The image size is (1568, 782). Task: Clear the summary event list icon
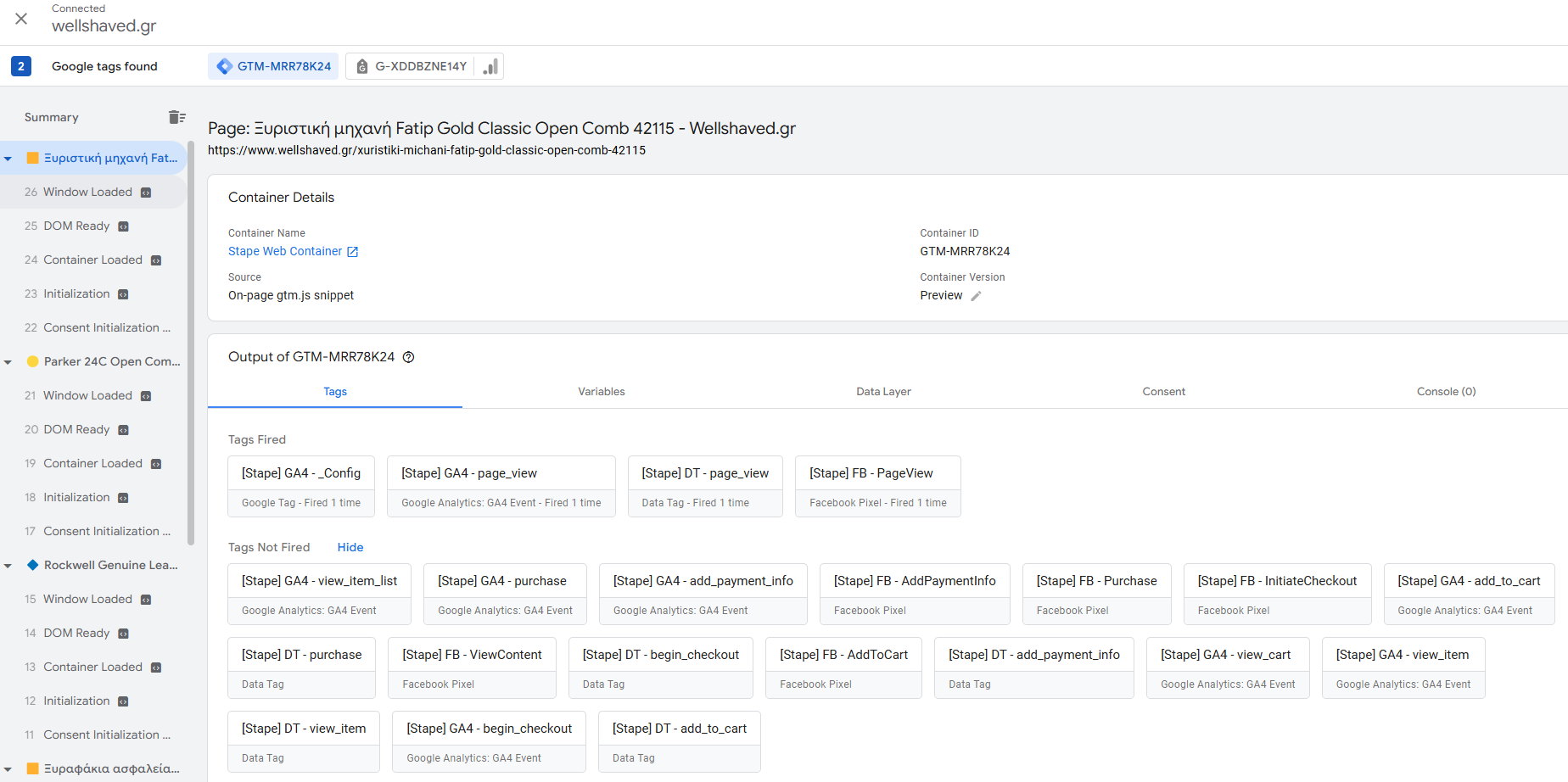[x=176, y=117]
